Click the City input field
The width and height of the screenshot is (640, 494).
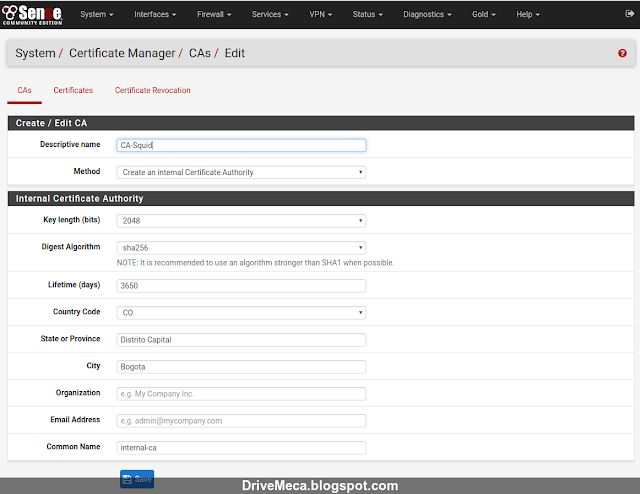(241, 367)
